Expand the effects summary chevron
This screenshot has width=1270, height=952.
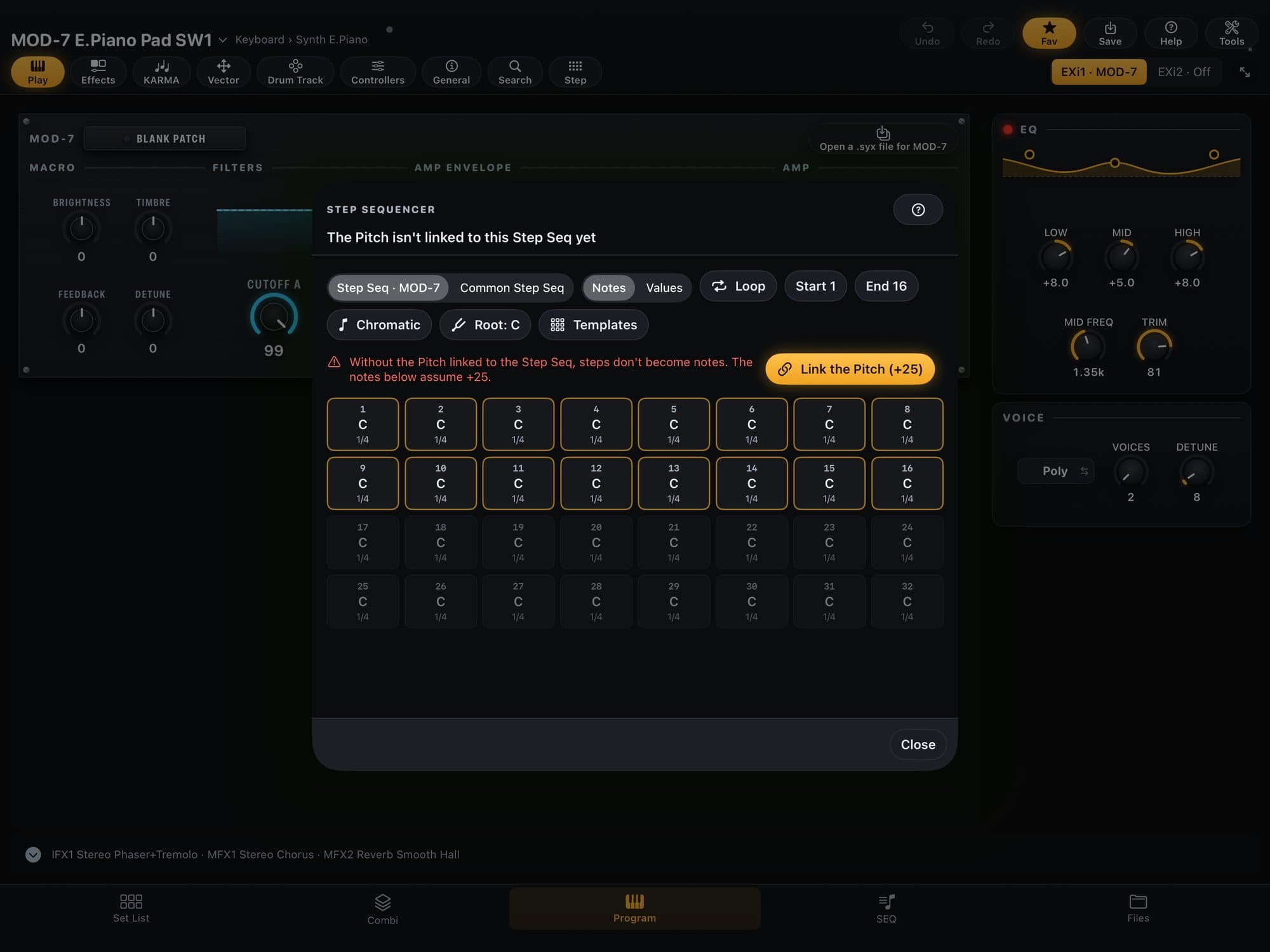pyautogui.click(x=33, y=854)
